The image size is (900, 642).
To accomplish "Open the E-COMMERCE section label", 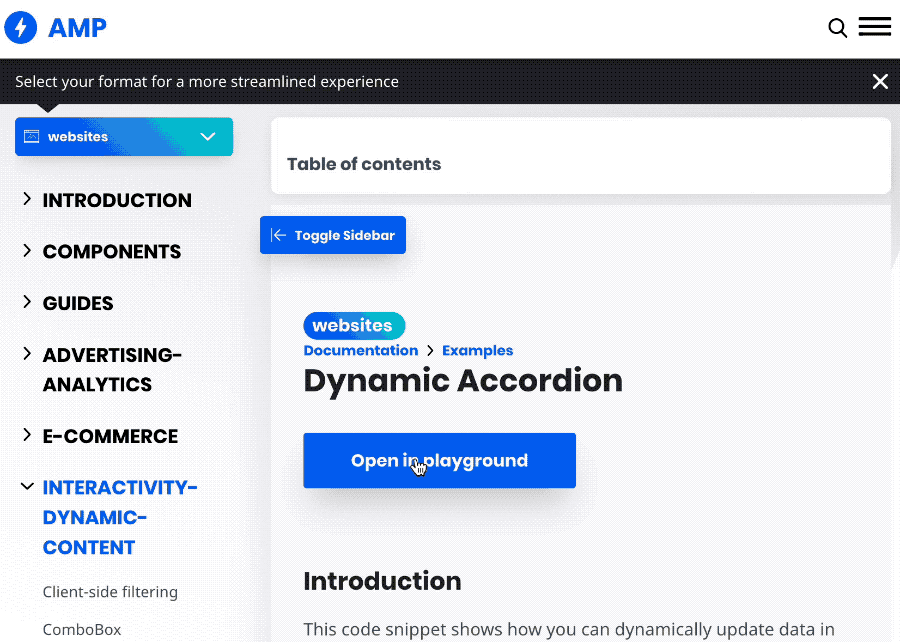I will (x=110, y=437).
